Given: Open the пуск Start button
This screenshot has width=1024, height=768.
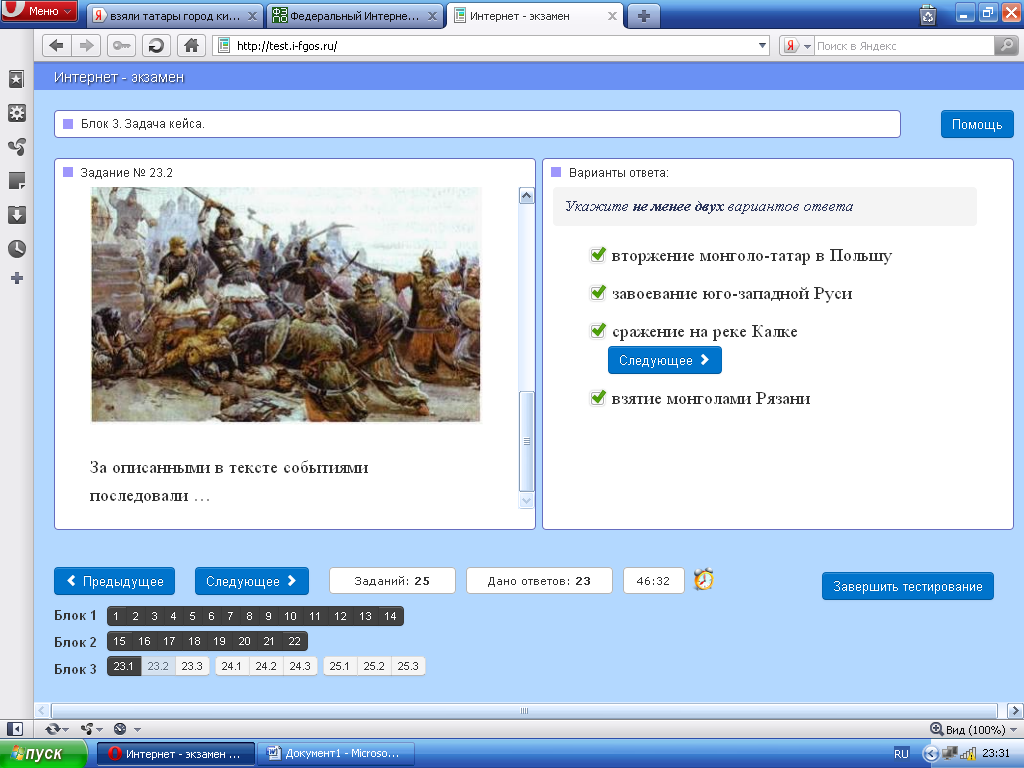Looking at the screenshot, I should (43, 754).
